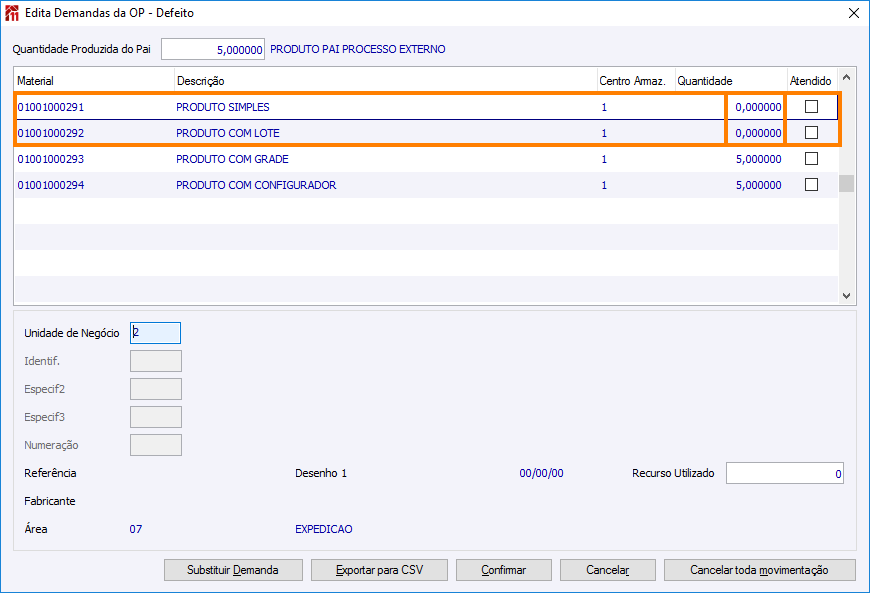Confirm with the Confirmar button

pos(504,570)
